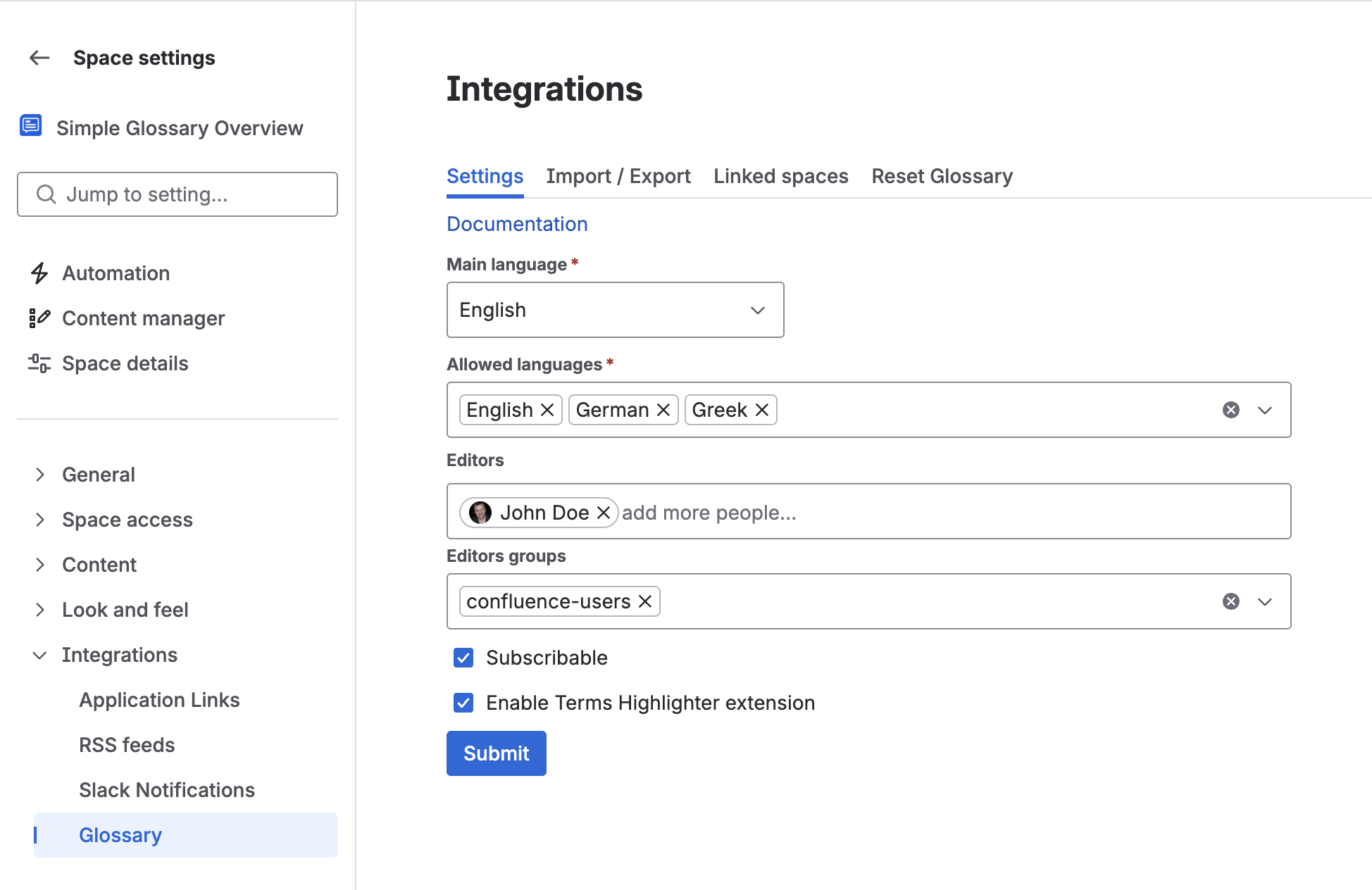Viewport: 1372px width, 890px height.
Task: Remove the Greek language tag
Action: coord(762,410)
